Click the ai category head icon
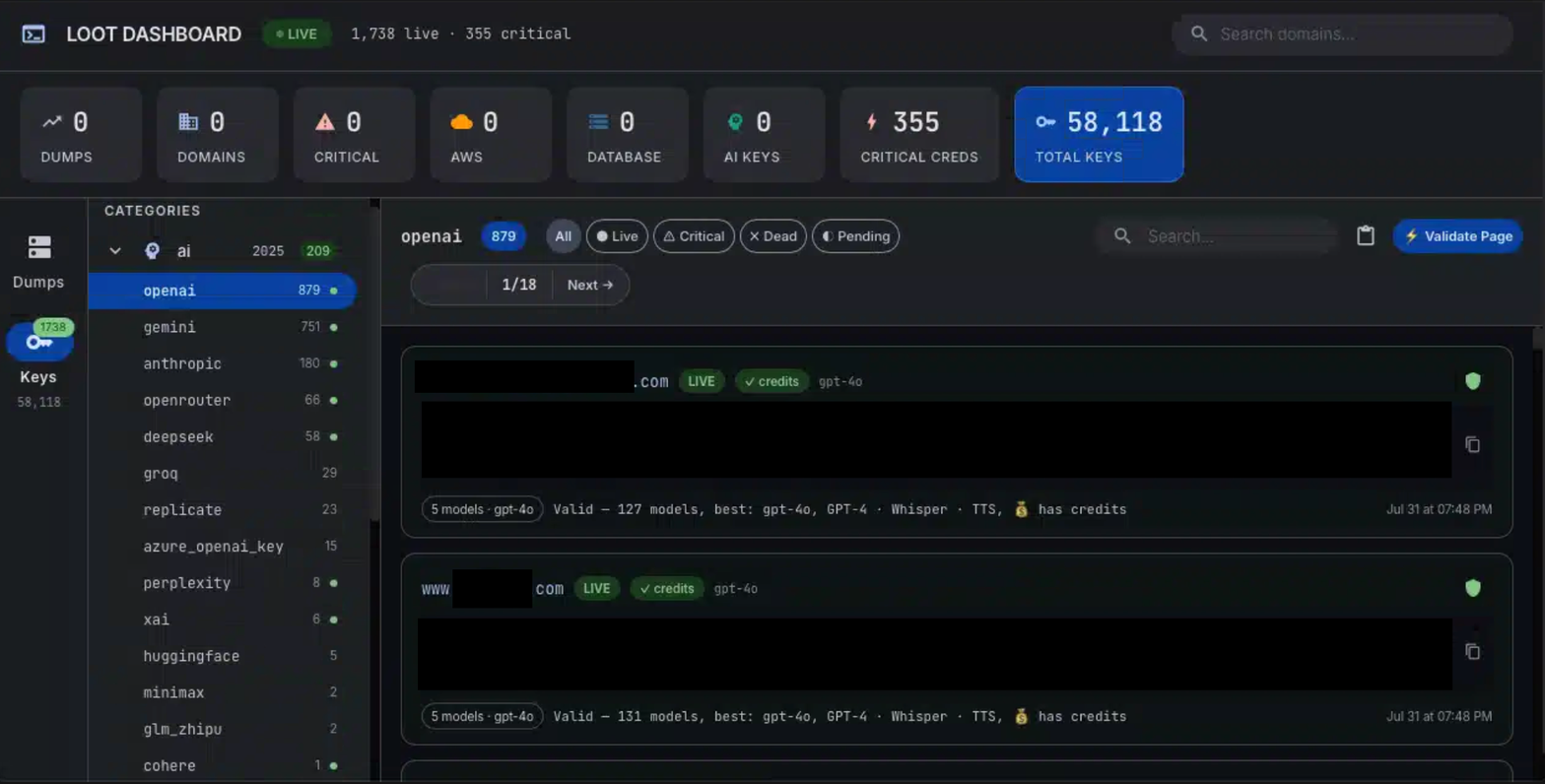This screenshot has width=1545, height=784. click(x=152, y=251)
